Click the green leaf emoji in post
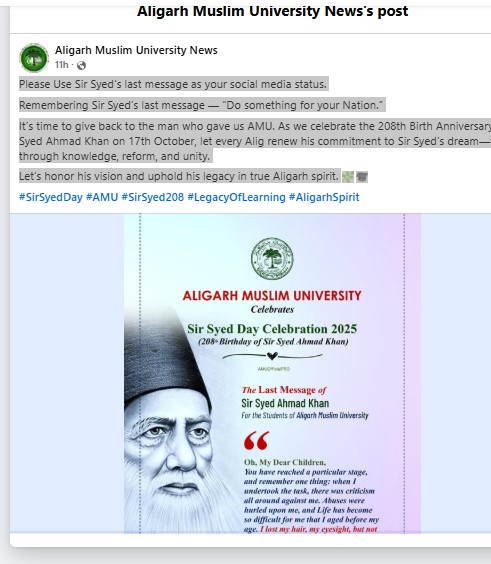Viewport: 491px width, 564px height. [x=348, y=177]
